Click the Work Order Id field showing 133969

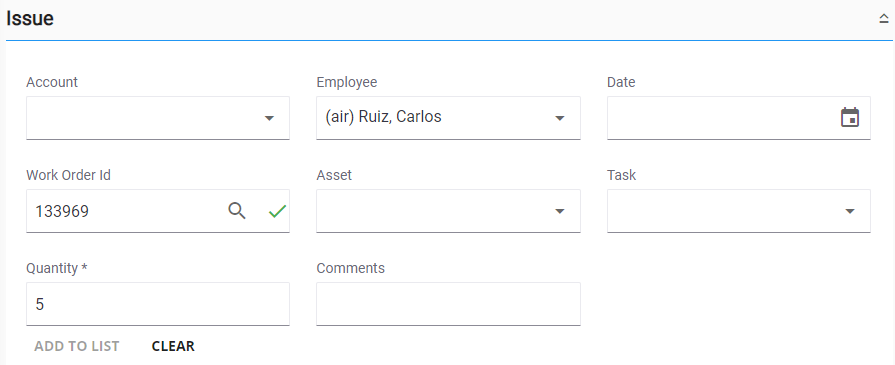[x=158, y=211]
